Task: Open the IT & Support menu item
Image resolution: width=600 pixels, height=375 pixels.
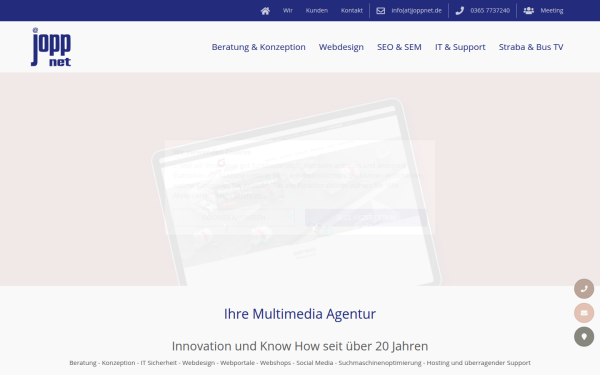Action: click(x=460, y=47)
